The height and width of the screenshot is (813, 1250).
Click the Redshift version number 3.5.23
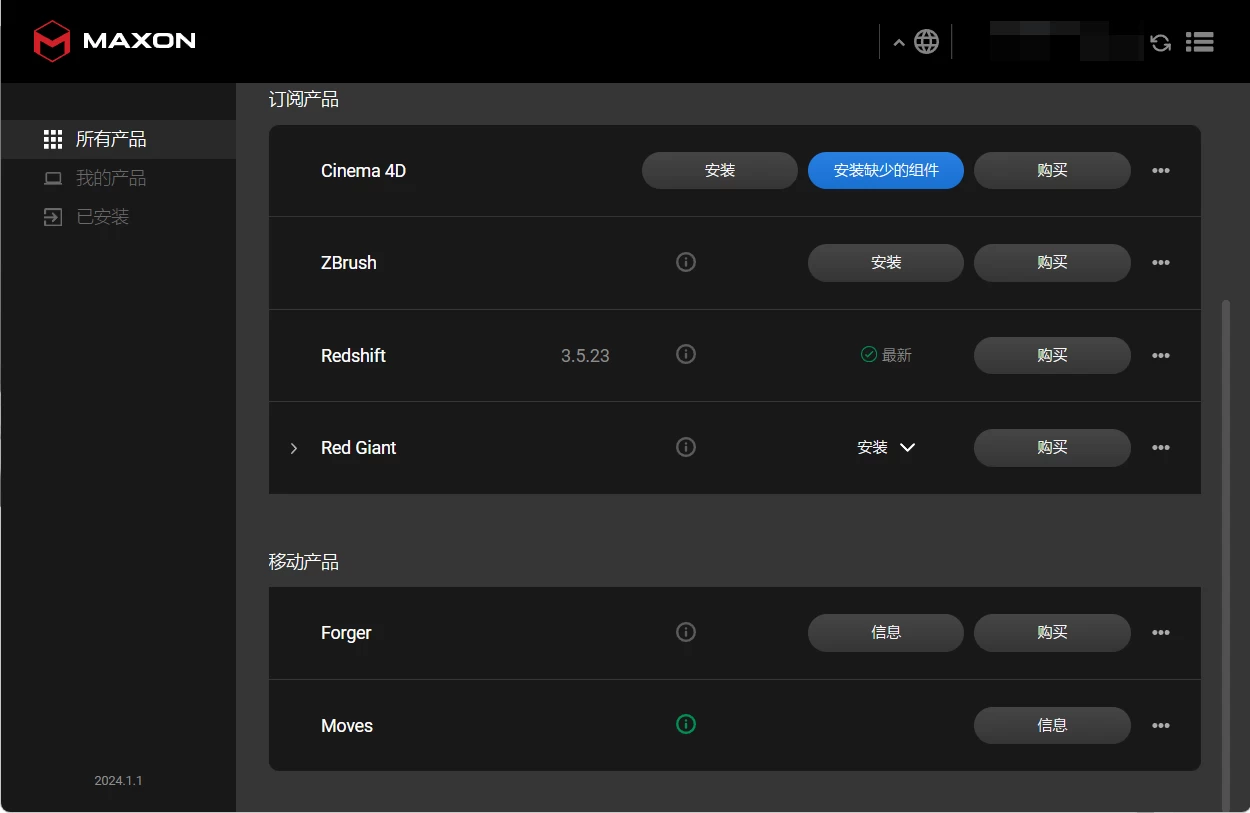pyautogui.click(x=585, y=356)
